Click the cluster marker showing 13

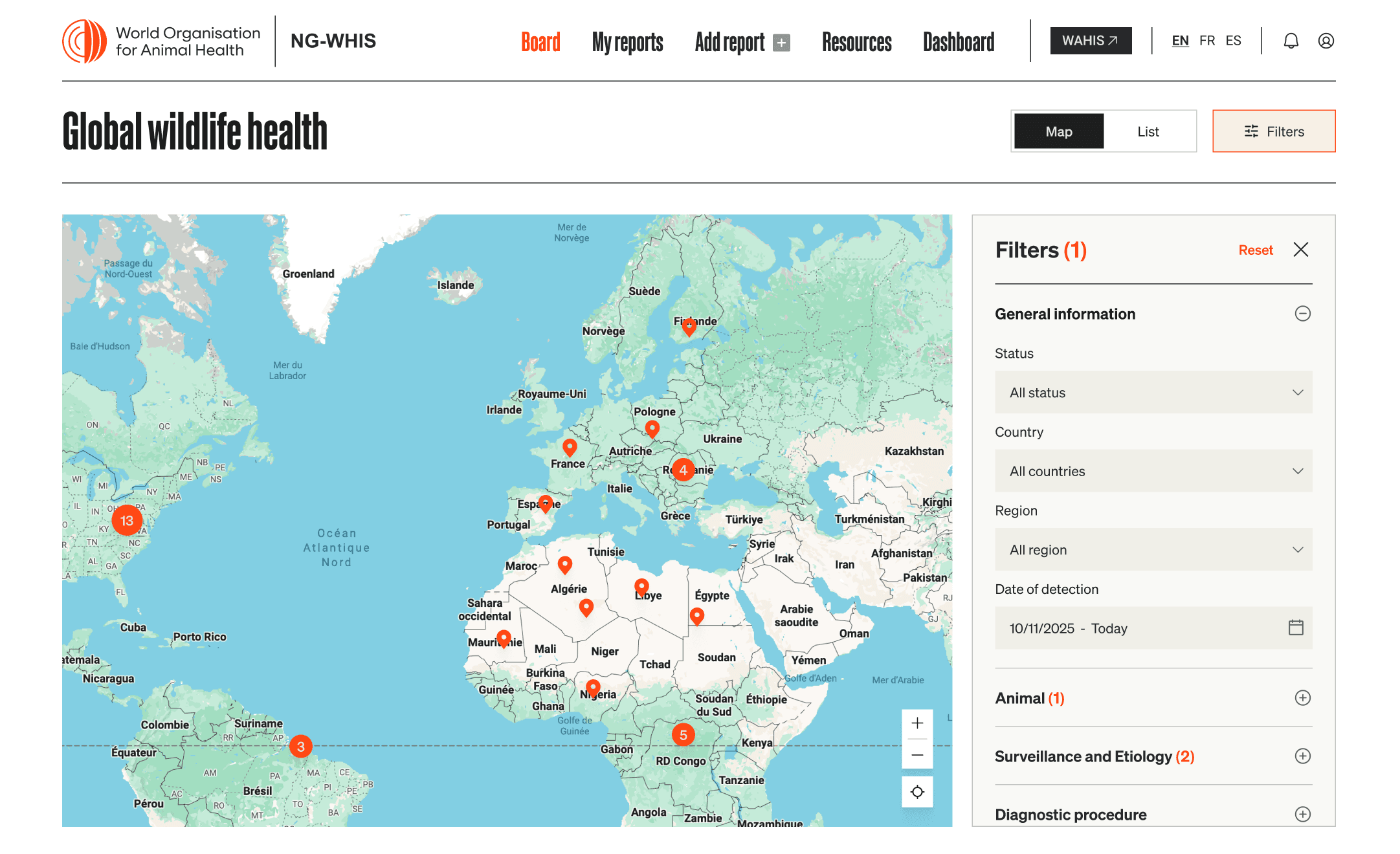(x=127, y=520)
